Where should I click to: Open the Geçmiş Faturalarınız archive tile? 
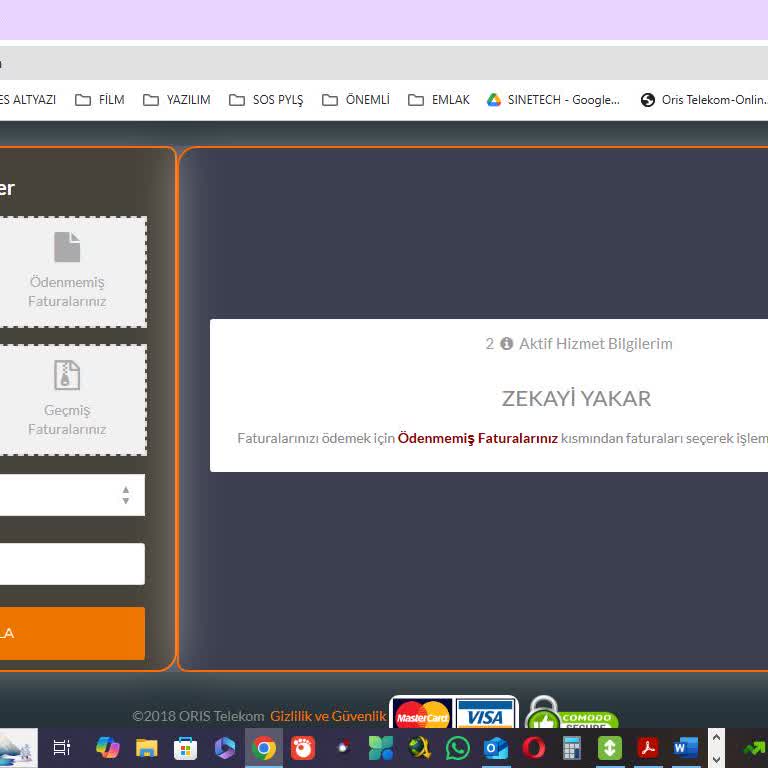click(x=69, y=400)
